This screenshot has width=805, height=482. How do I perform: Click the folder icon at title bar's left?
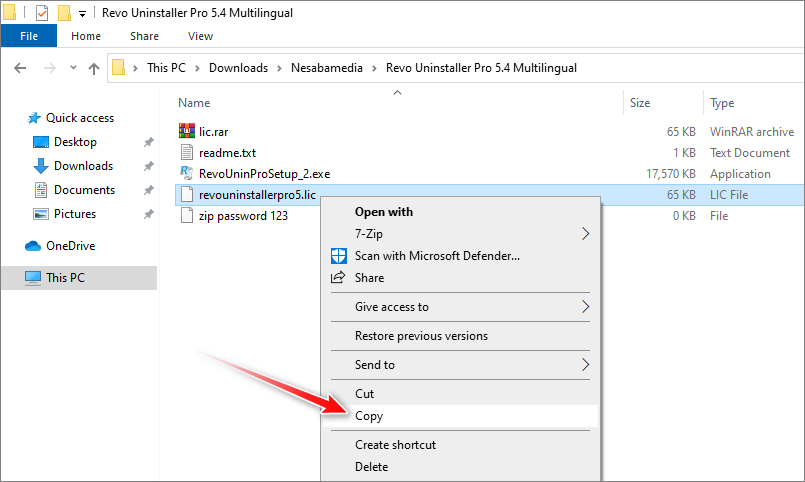[x=9, y=13]
